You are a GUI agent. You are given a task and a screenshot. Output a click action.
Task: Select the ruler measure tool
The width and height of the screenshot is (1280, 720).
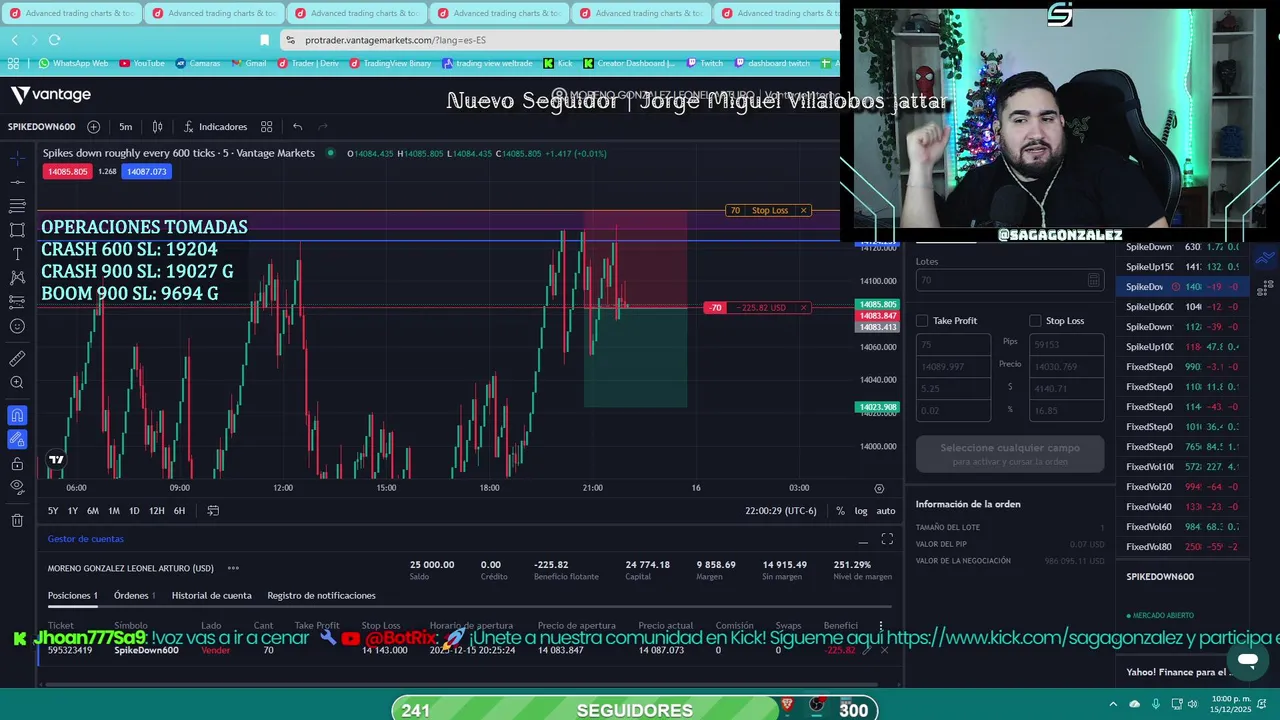[x=17, y=358]
